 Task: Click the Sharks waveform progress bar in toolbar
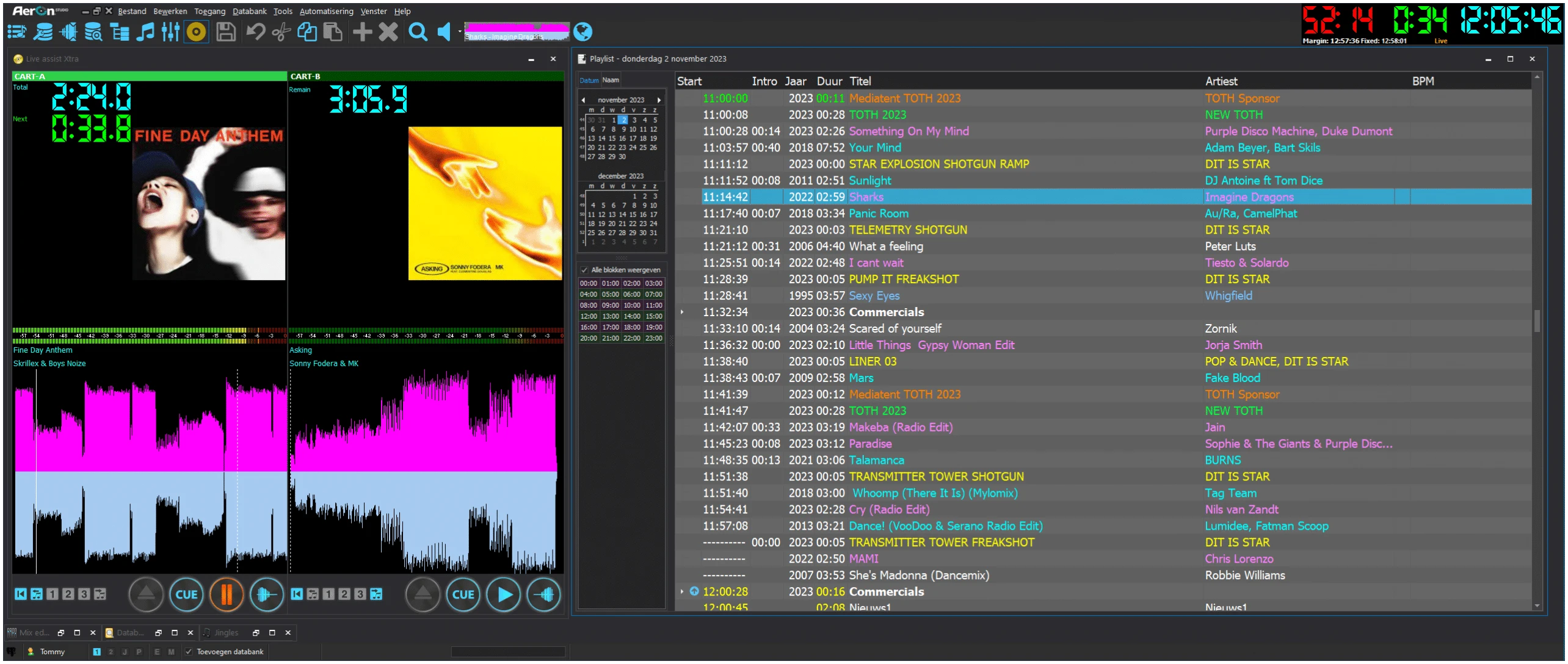coord(517,32)
